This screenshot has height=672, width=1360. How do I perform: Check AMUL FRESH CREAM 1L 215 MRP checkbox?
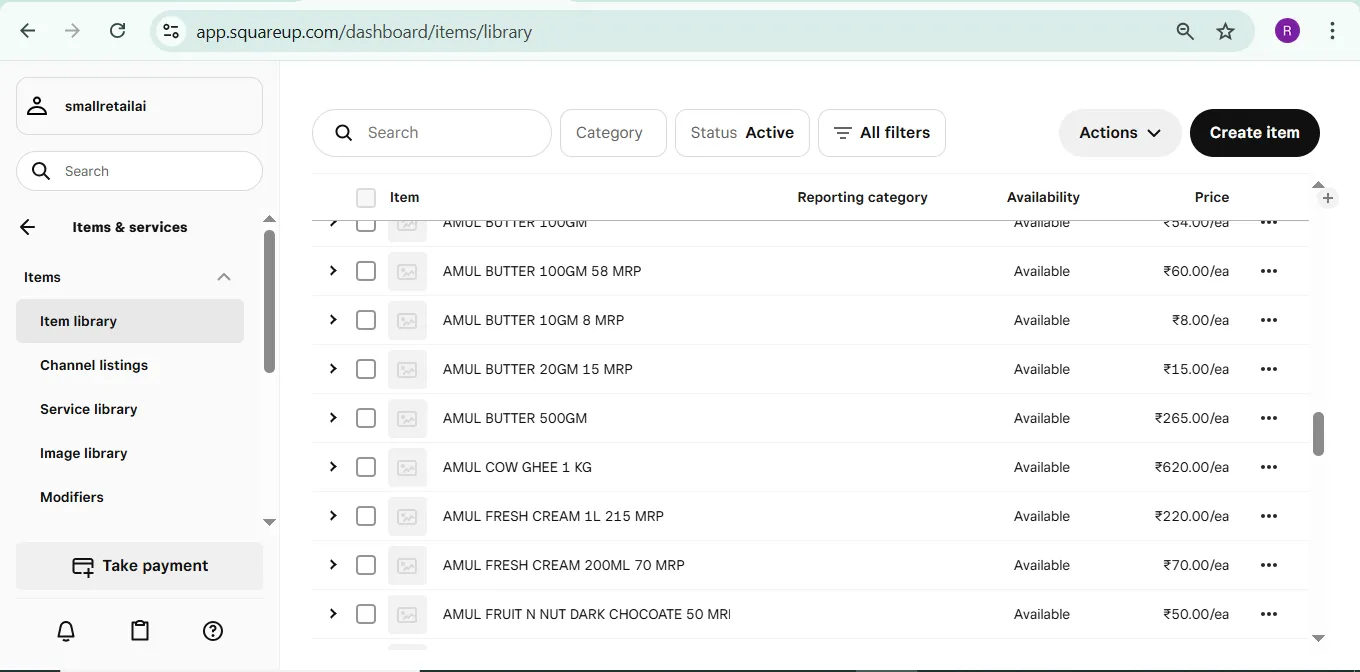(x=366, y=516)
